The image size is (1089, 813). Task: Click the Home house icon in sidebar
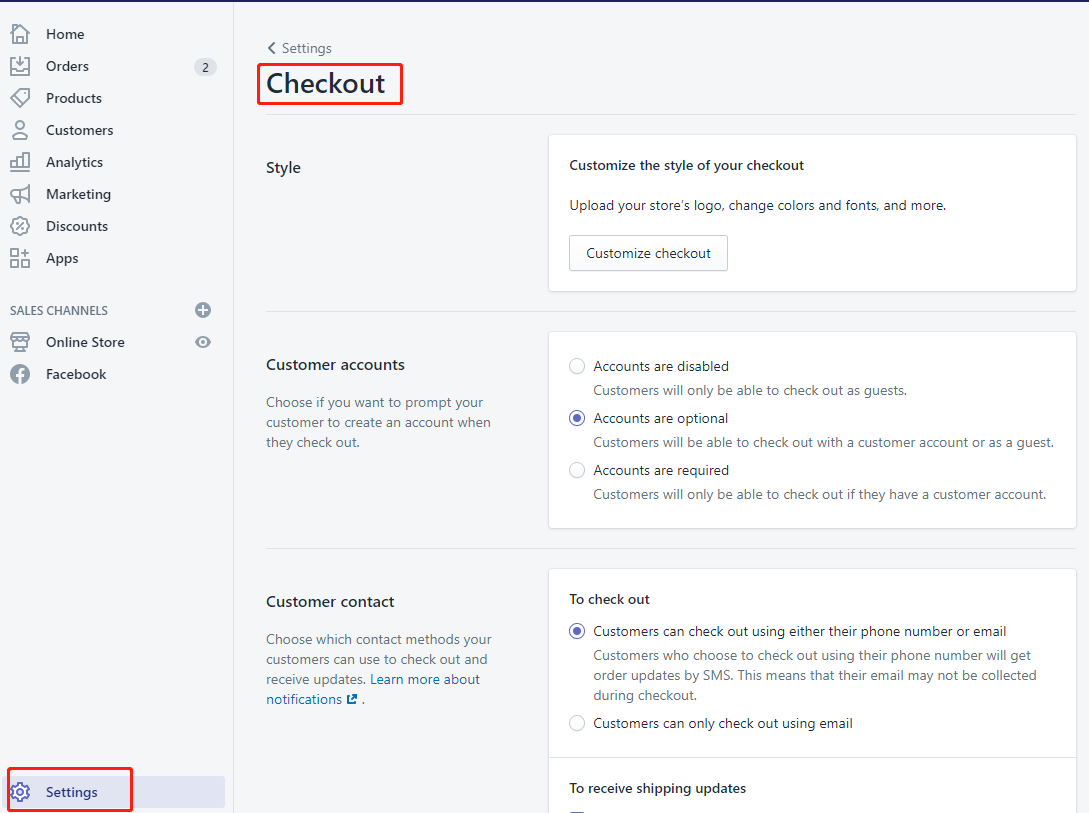[x=20, y=34]
